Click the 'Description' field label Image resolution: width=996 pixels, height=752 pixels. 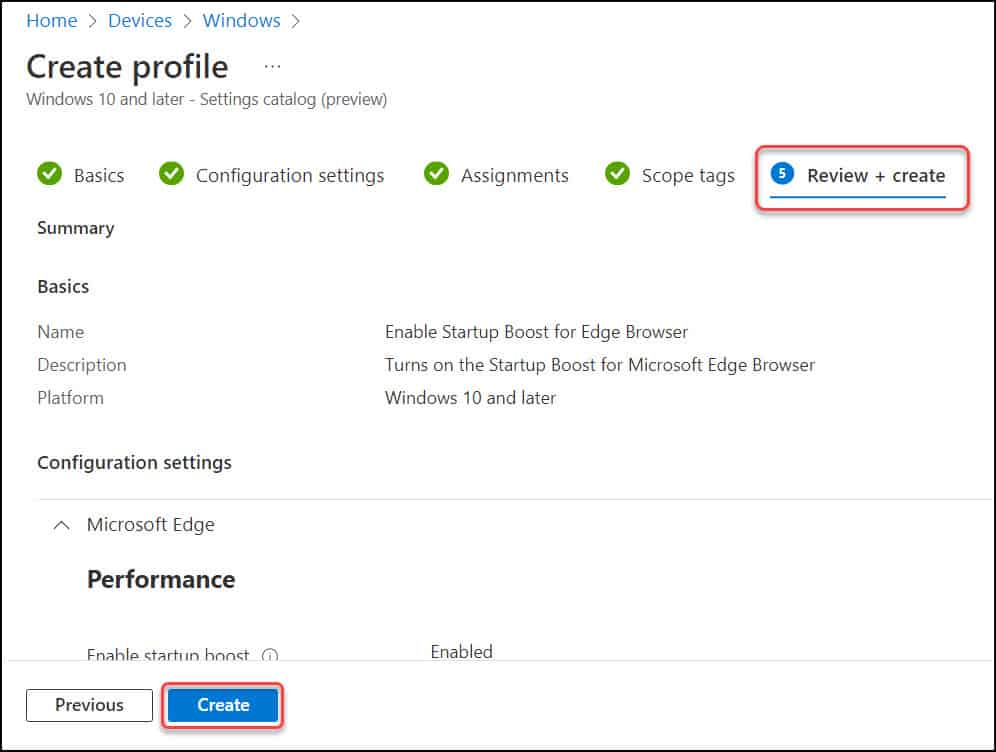(x=82, y=365)
